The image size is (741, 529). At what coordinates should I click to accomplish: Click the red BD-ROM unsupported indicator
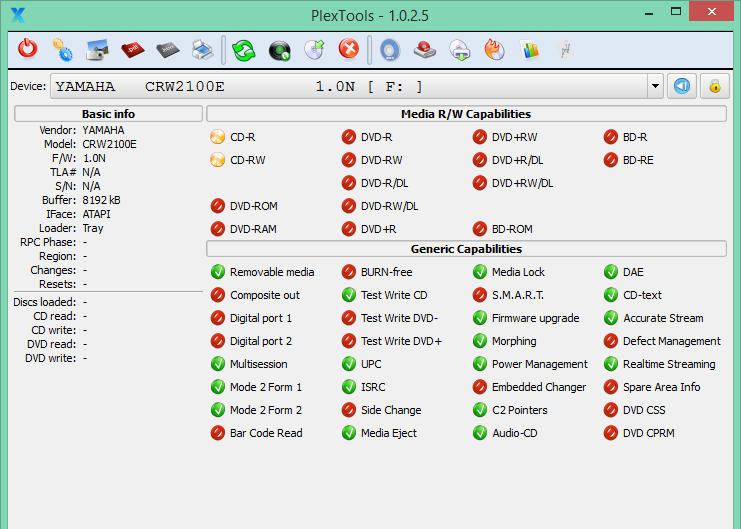pos(480,229)
